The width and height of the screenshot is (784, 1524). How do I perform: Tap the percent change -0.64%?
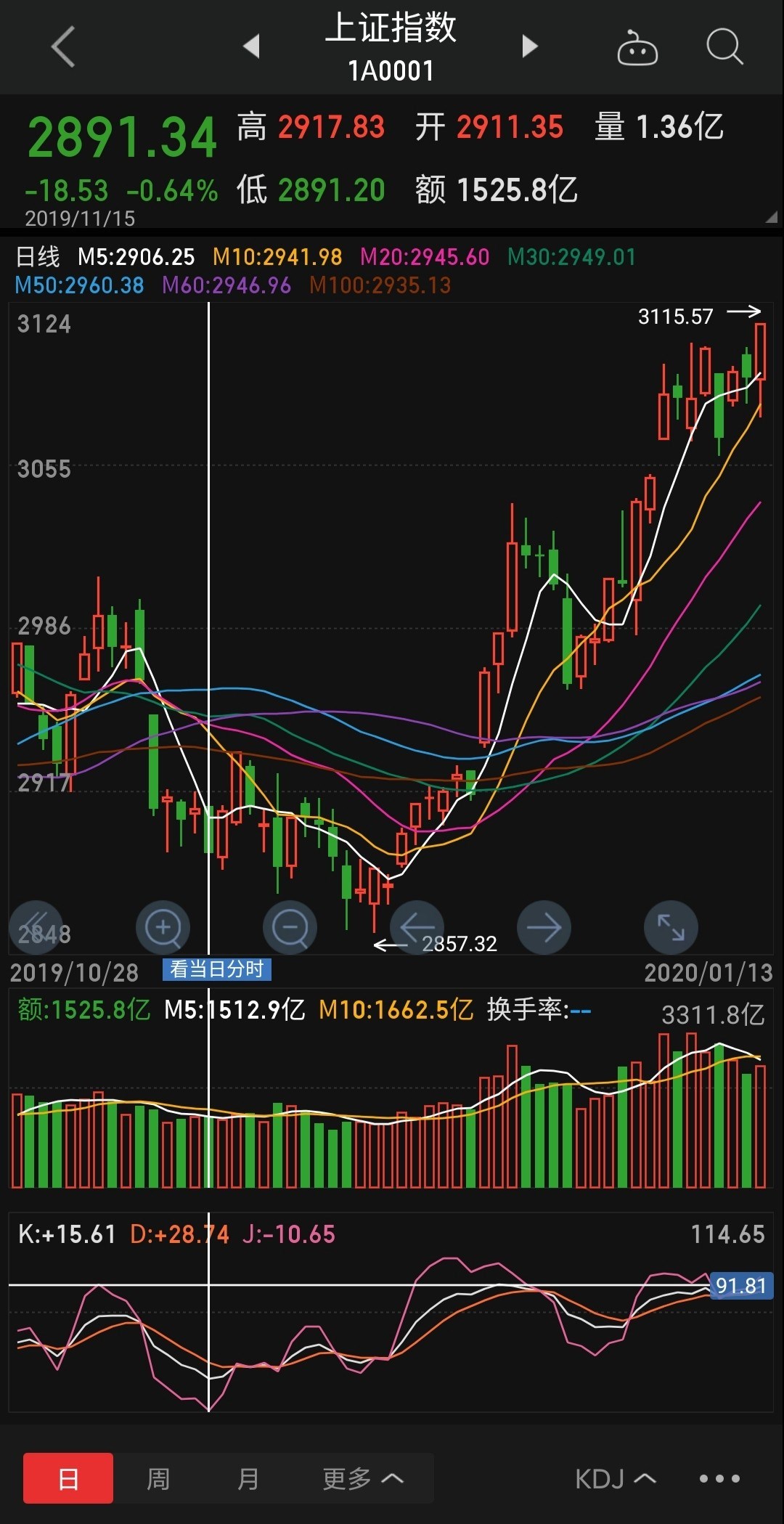172,190
